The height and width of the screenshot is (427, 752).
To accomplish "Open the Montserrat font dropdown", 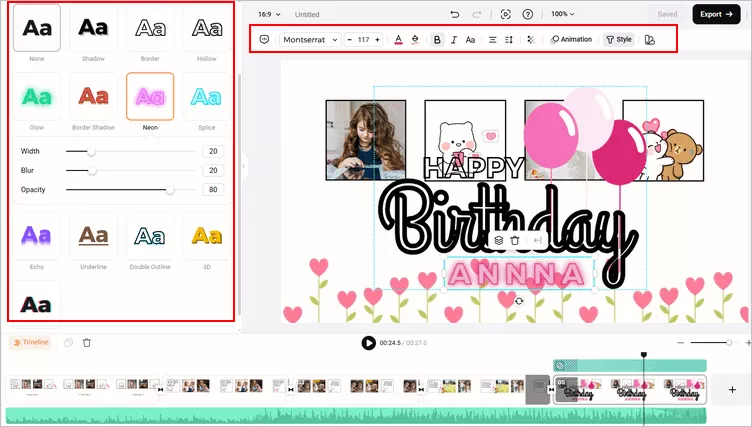I will [310, 39].
